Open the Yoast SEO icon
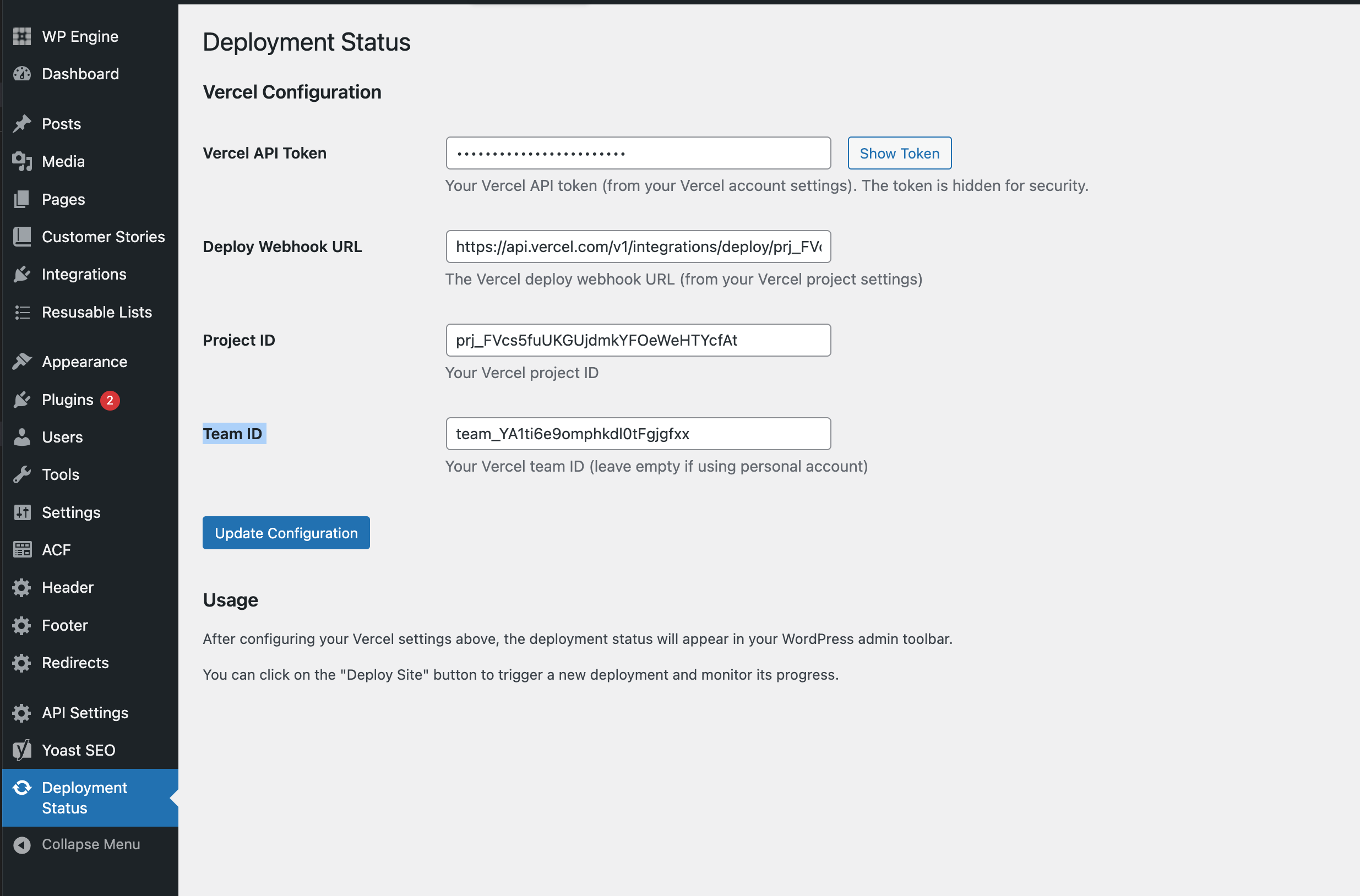1360x896 pixels. coord(21,750)
